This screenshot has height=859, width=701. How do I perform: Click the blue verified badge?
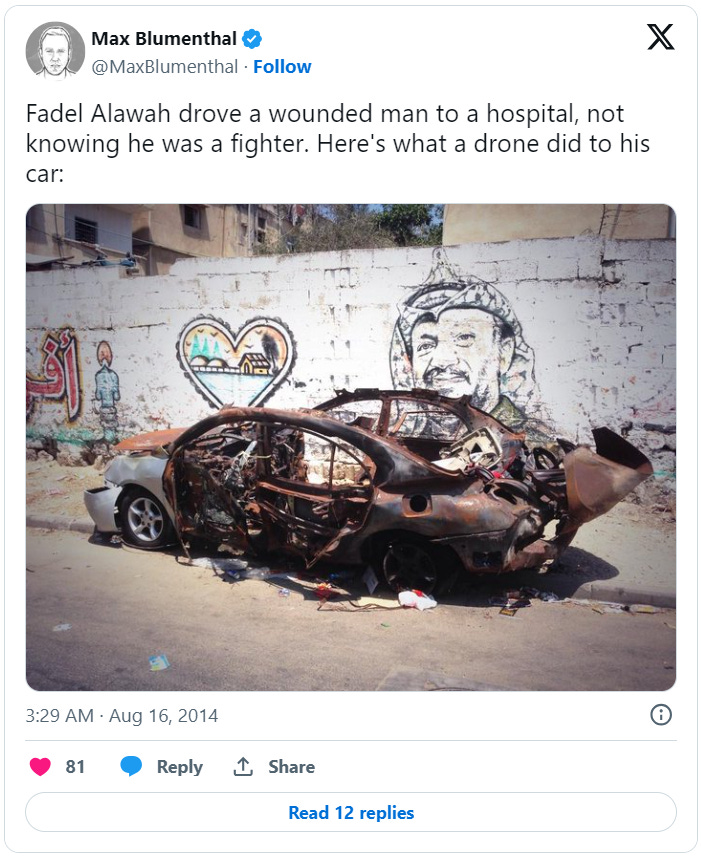tap(252, 39)
